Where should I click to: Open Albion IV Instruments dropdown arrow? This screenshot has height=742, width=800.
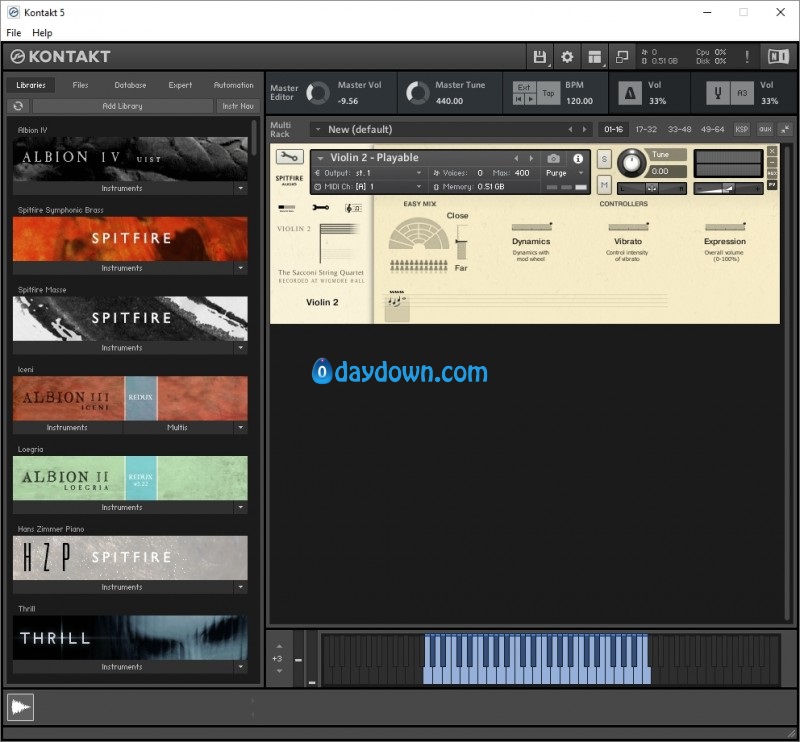coord(240,188)
